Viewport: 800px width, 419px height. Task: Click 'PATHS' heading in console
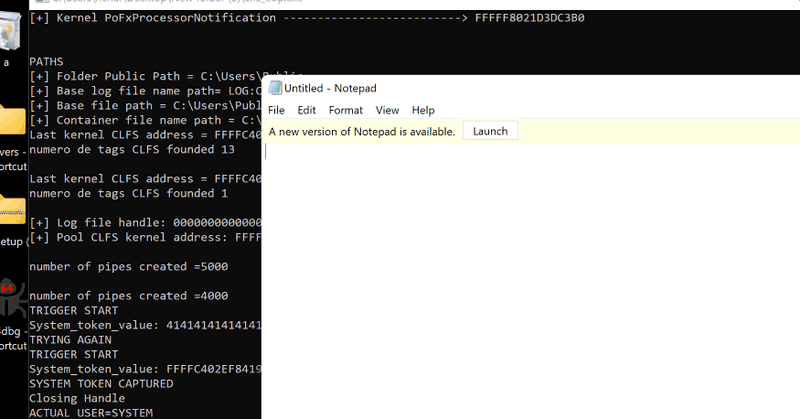pyautogui.click(x=46, y=62)
